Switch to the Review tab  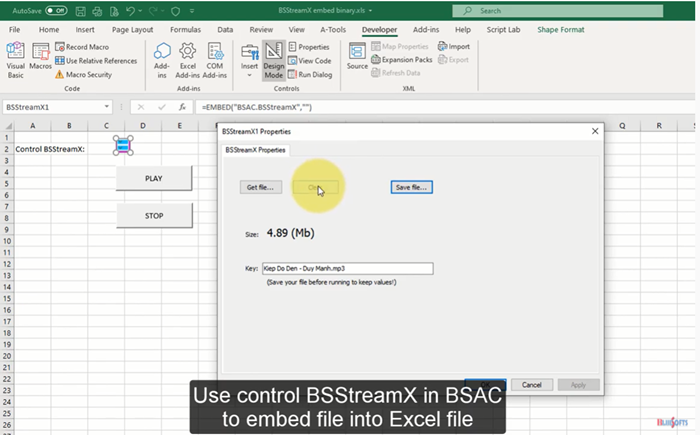(261, 29)
